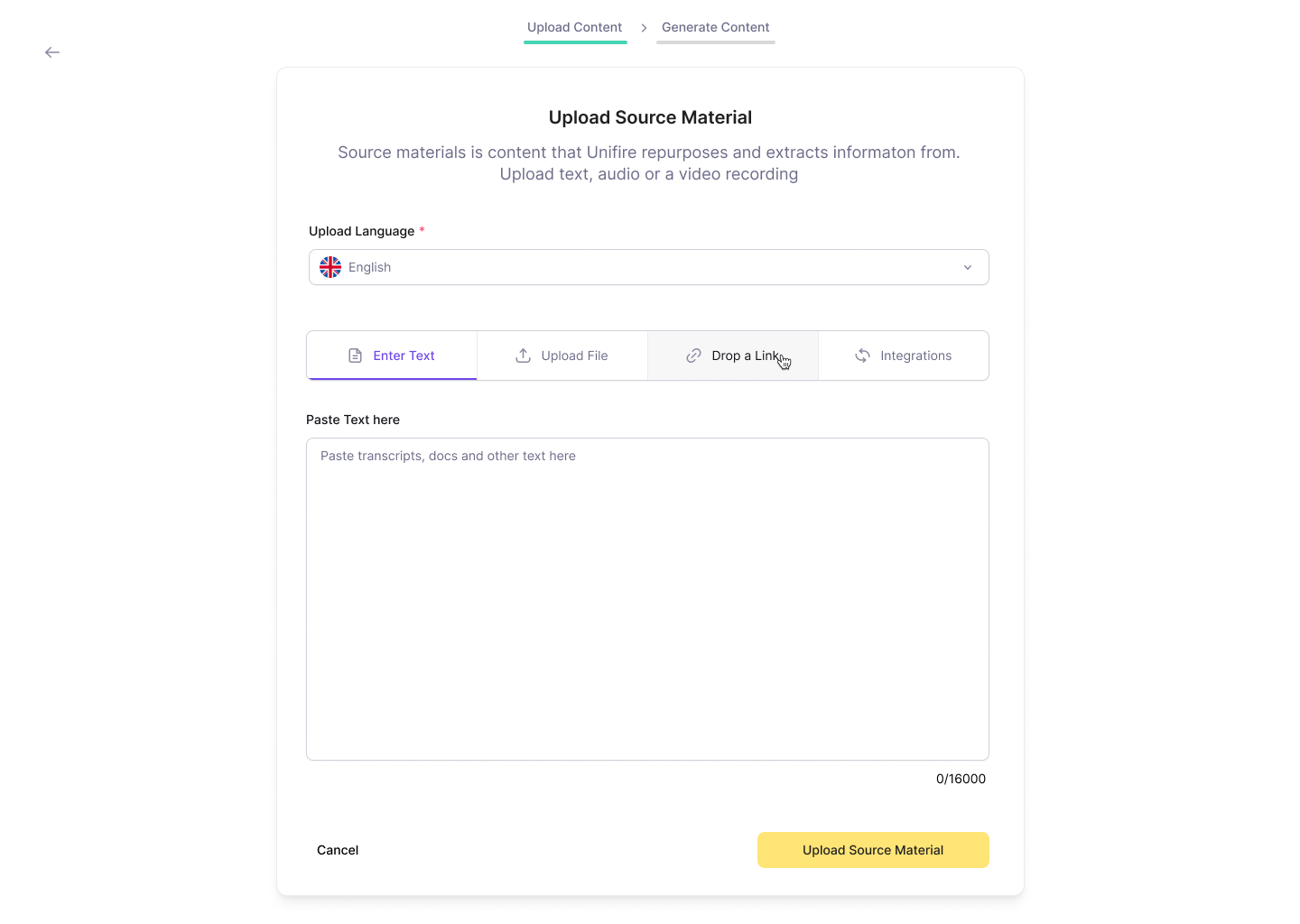Open the English language selector
The image size is (1300, 924).
649,267
